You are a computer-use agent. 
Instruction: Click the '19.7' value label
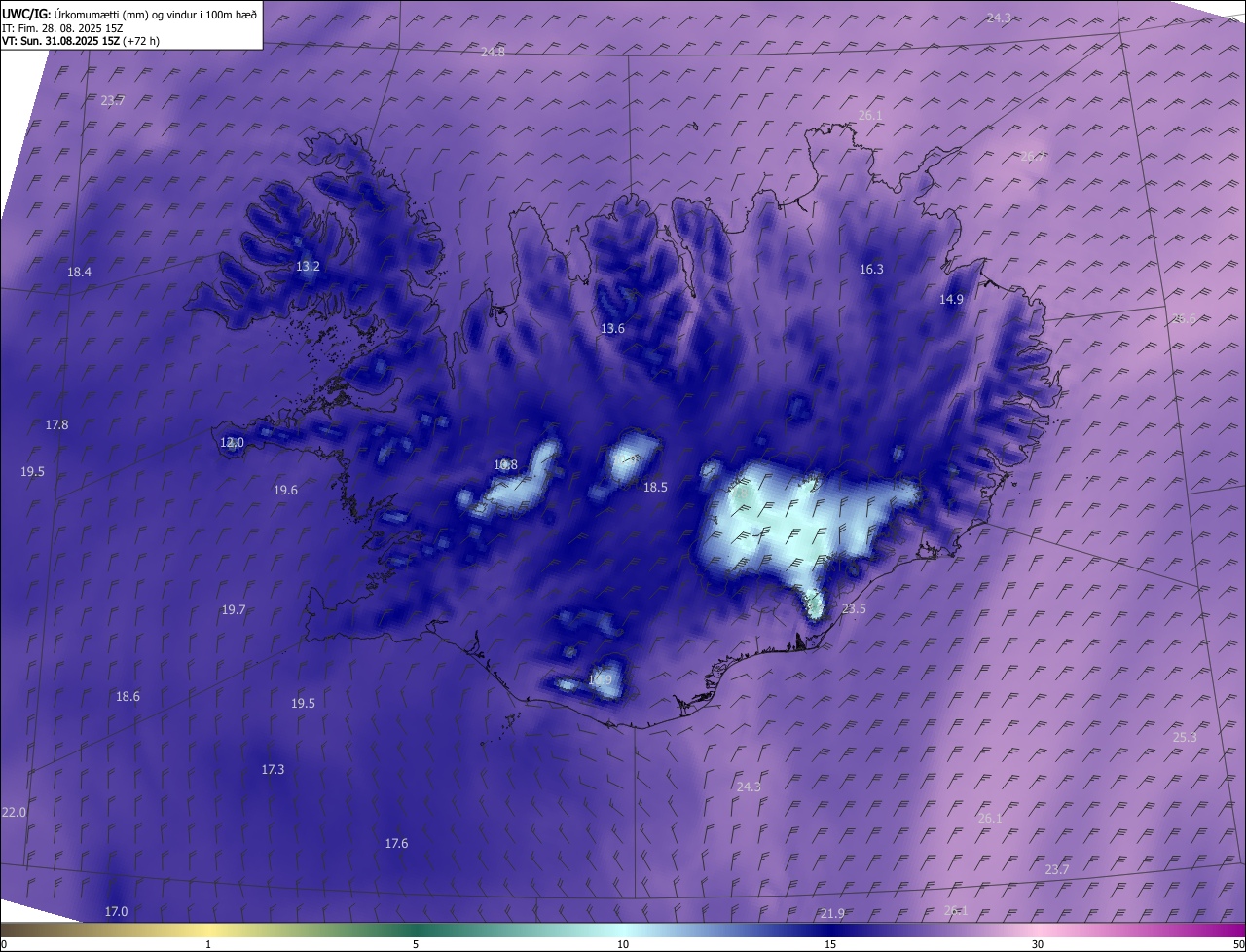click(234, 610)
